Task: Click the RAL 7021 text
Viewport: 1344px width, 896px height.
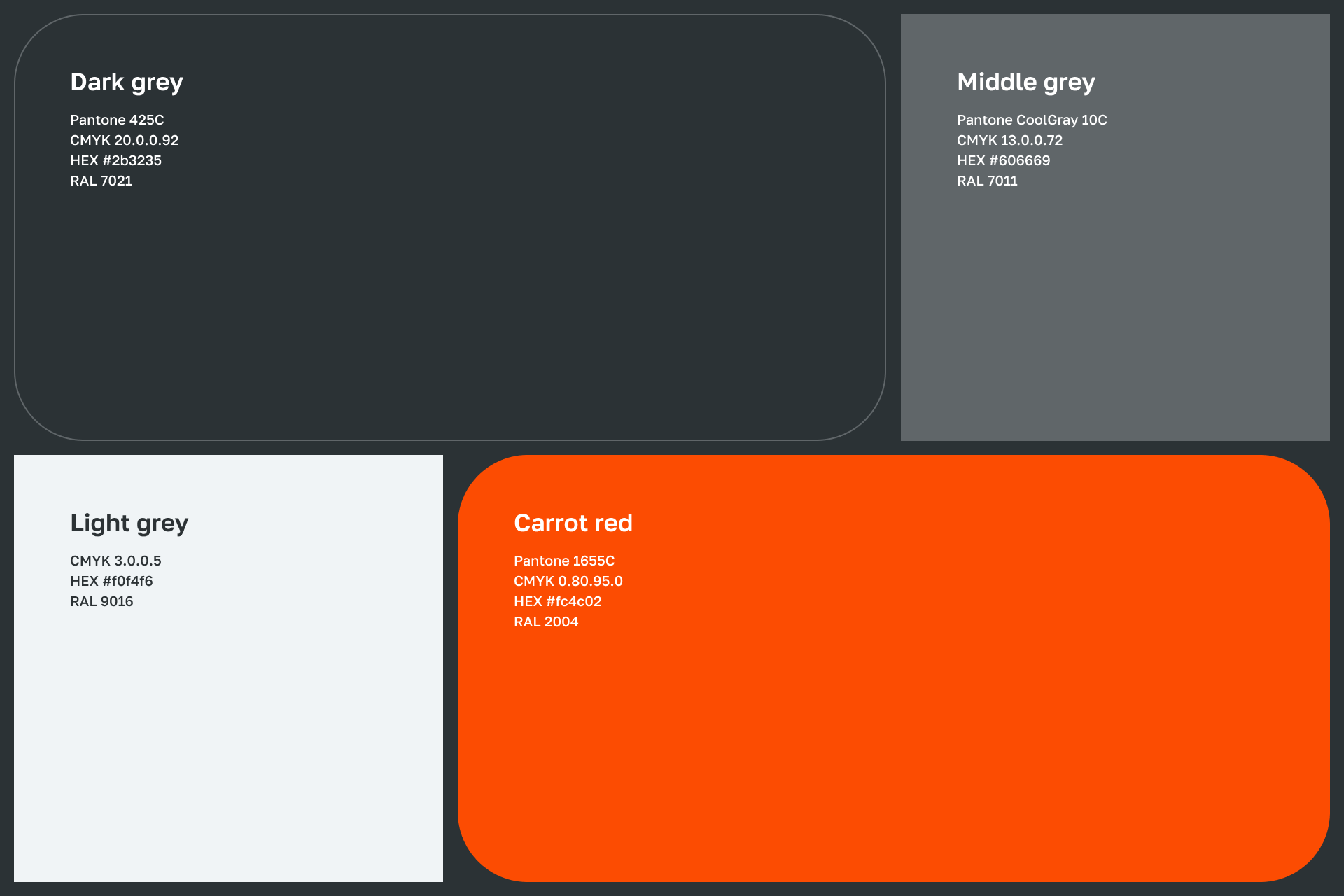Action: (101, 181)
